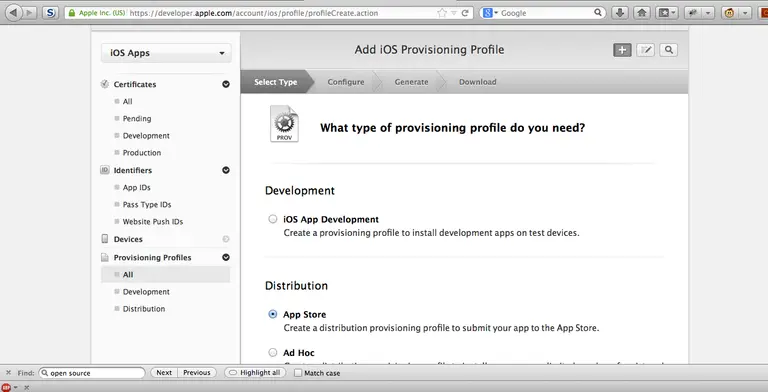
Task: Open the URL history dropdown triangle
Action: click(454, 13)
